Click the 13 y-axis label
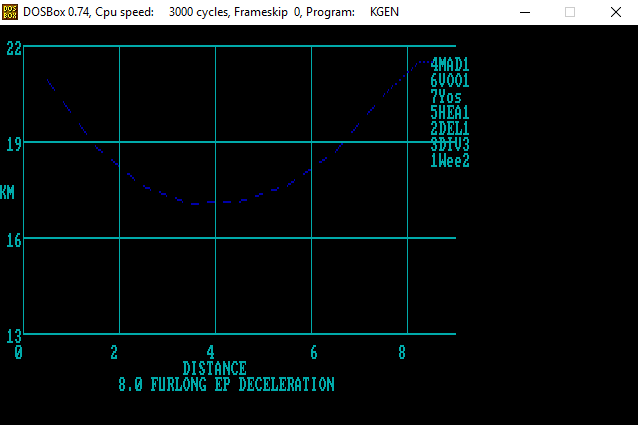 pyautogui.click(x=14, y=336)
